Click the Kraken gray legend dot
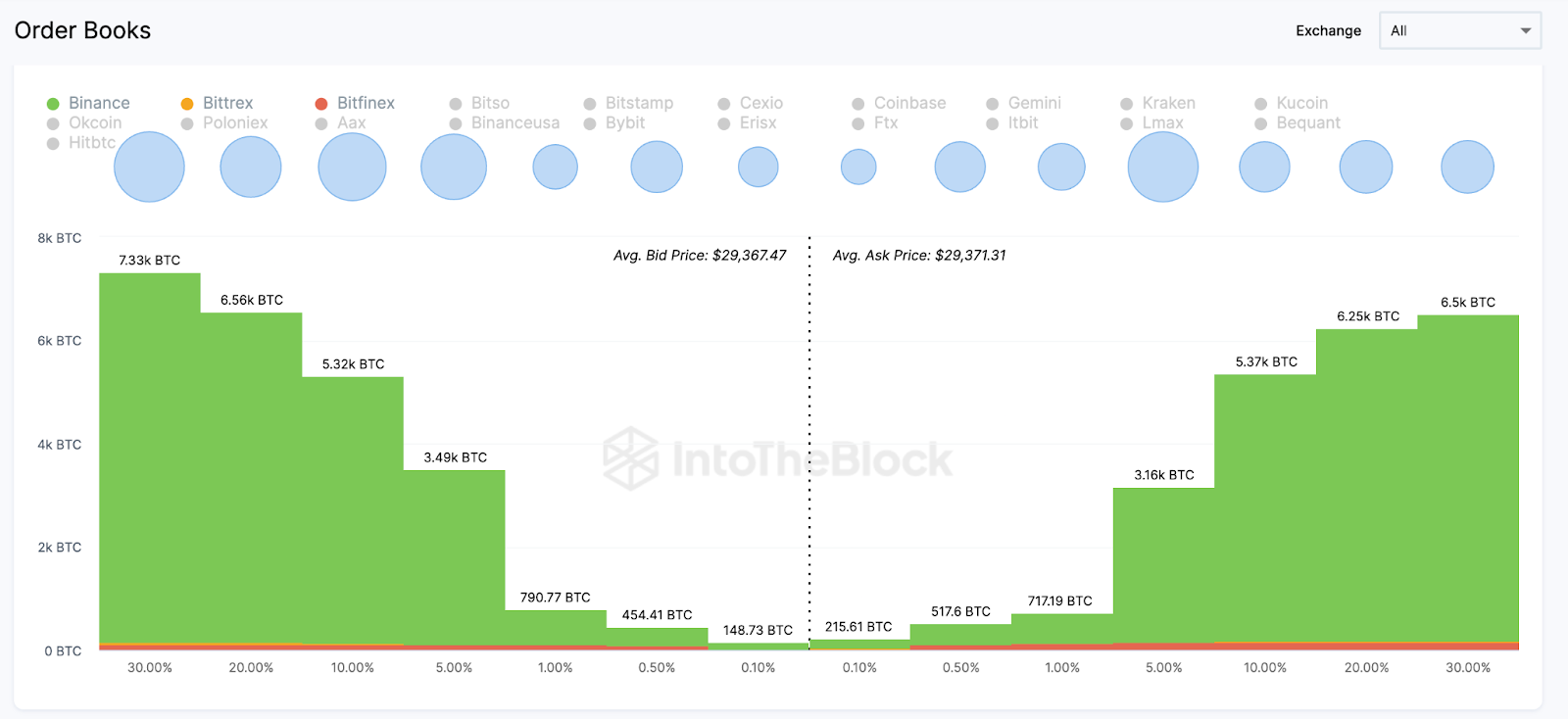The height and width of the screenshot is (719, 1568). pyautogui.click(x=1127, y=104)
